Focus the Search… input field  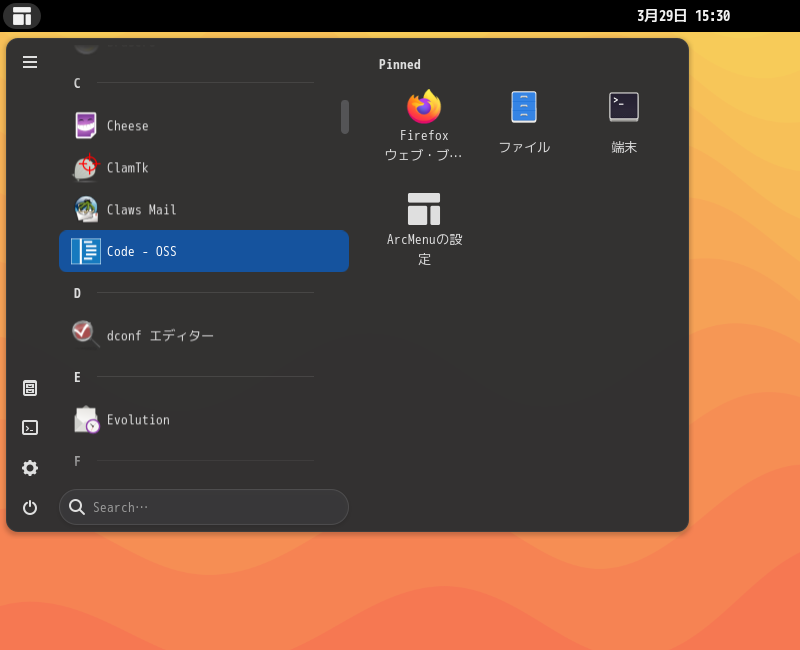point(204,507)
